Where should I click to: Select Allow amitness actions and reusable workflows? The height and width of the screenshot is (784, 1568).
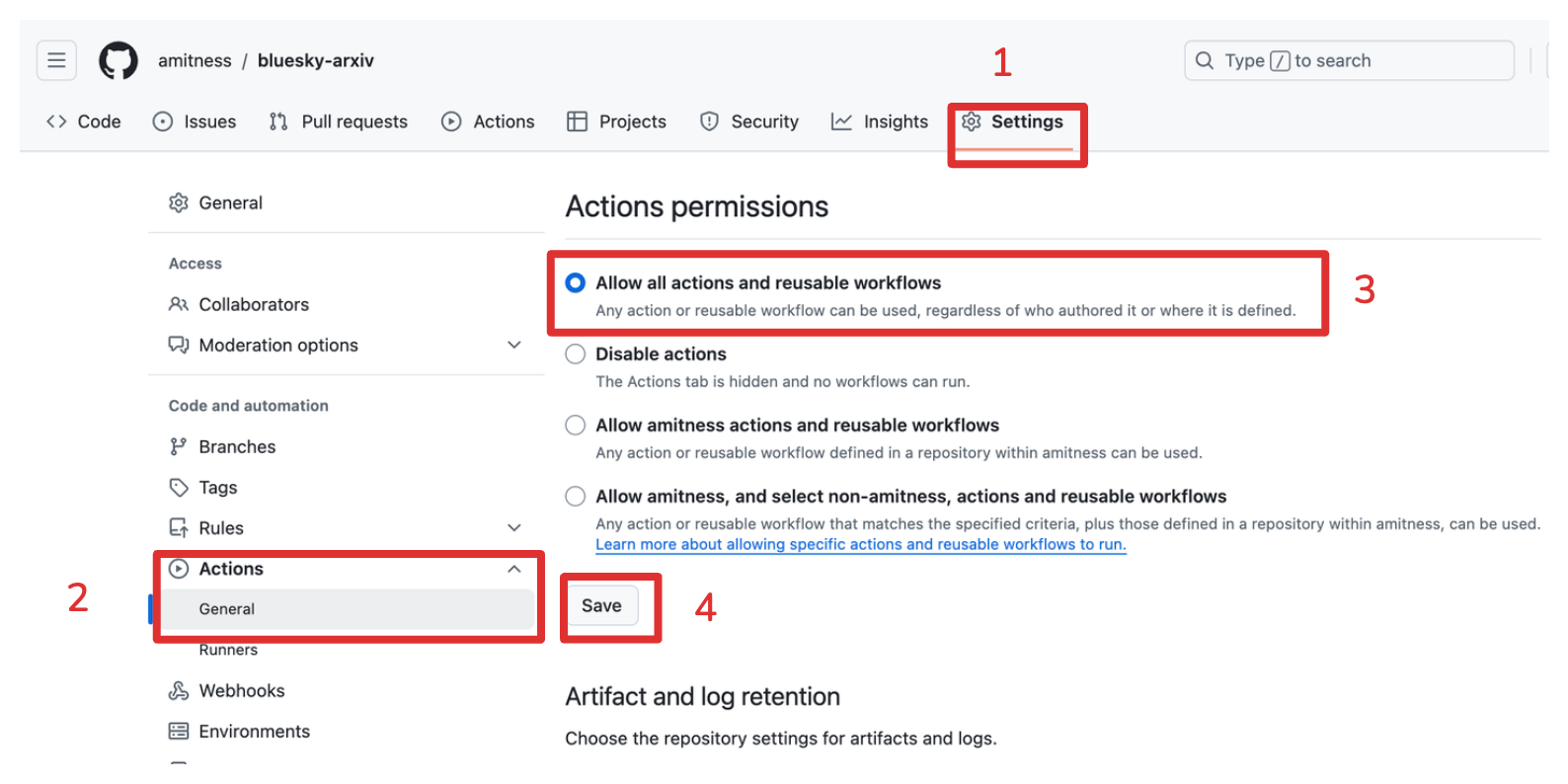pos(575,425)
